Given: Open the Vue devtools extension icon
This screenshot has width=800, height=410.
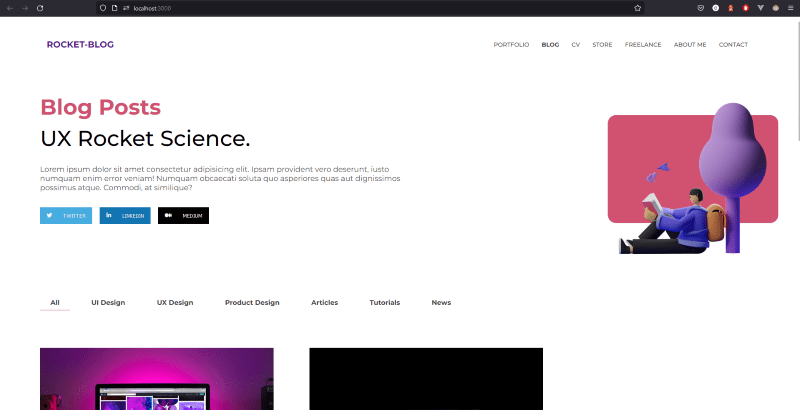Looking at the screenshot, I should (x=761, y=8).
